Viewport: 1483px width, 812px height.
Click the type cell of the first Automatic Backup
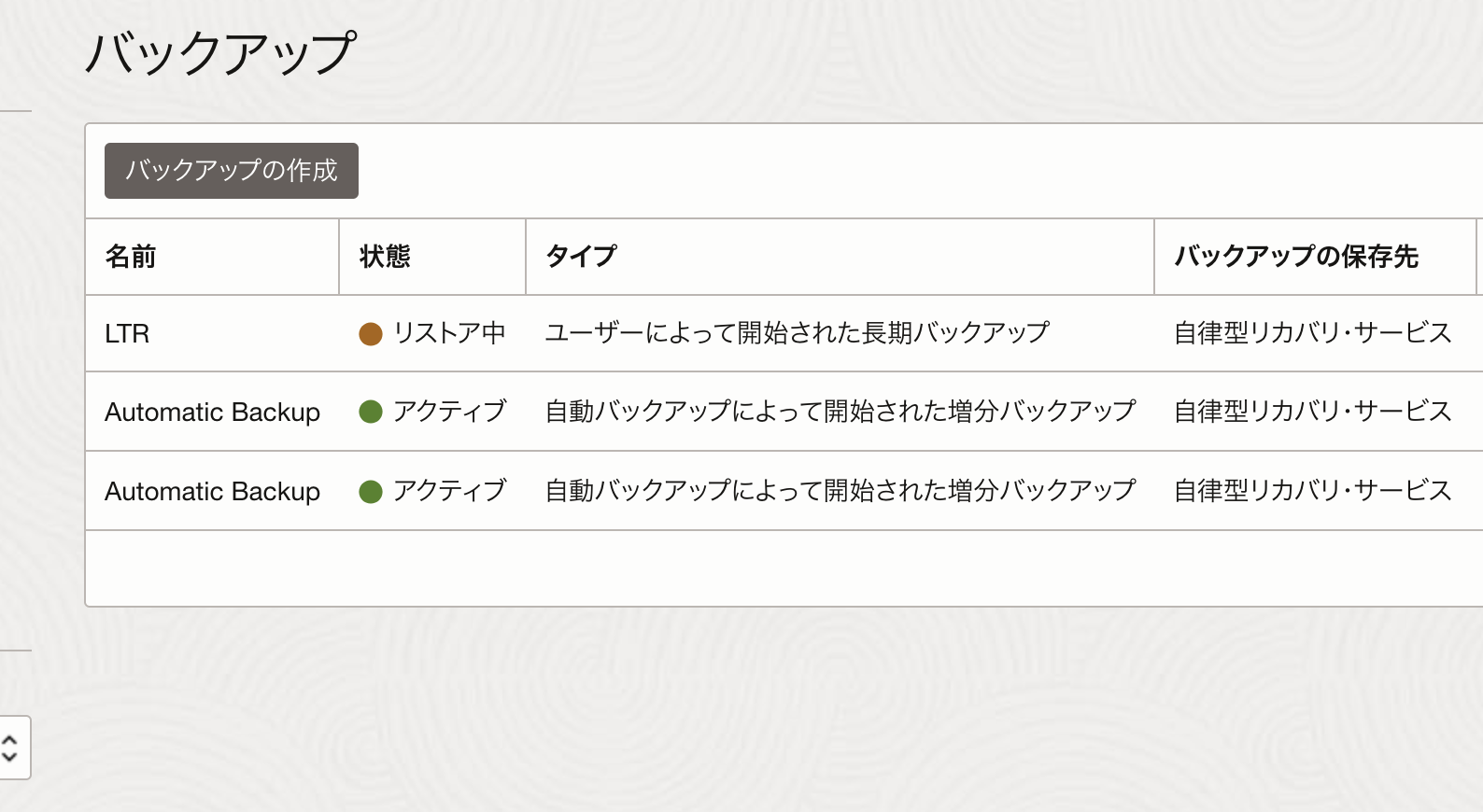(840, 412)
